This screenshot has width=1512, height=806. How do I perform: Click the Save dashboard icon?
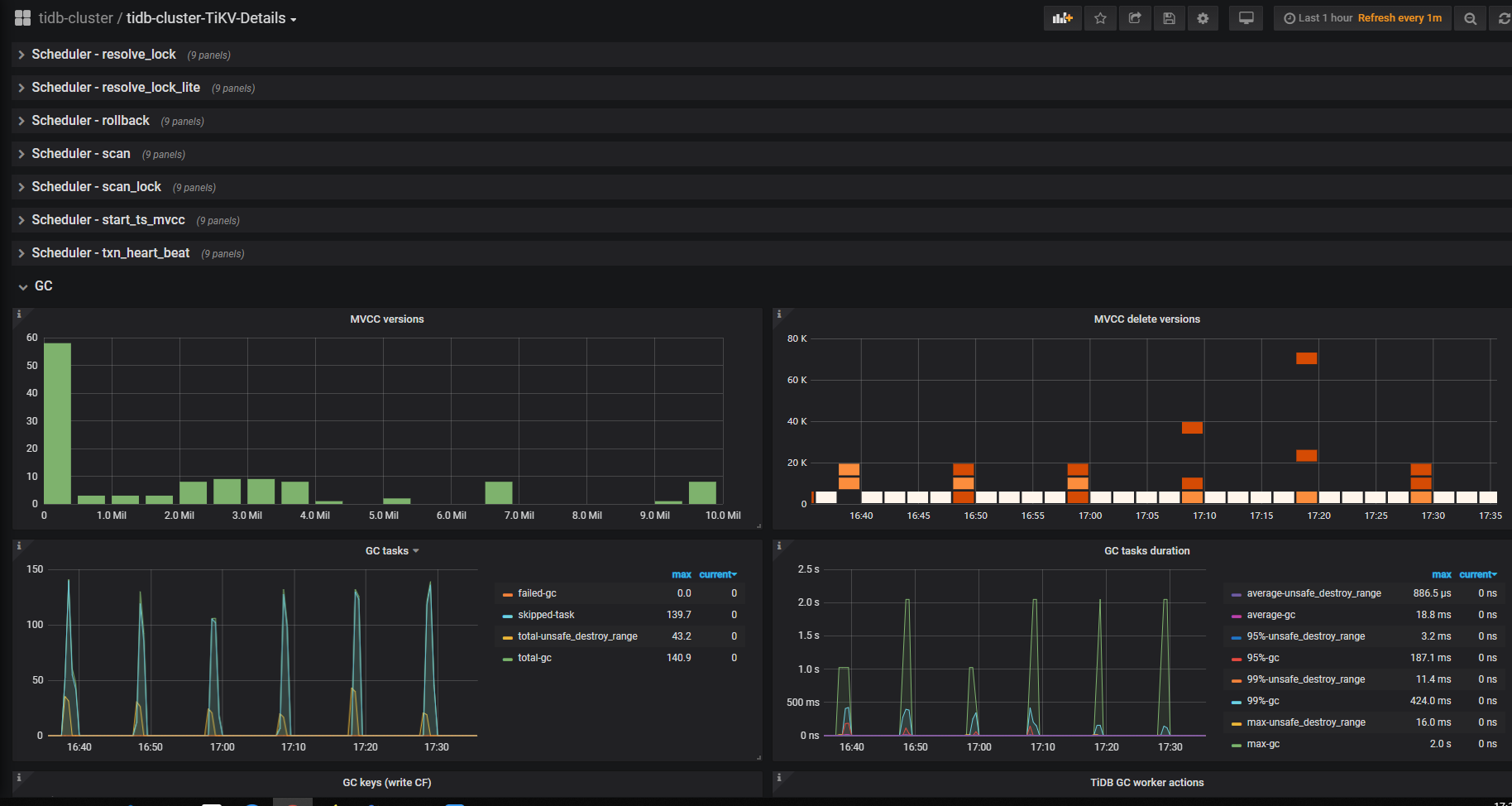pyautogui.click(x=1169, y=18)
